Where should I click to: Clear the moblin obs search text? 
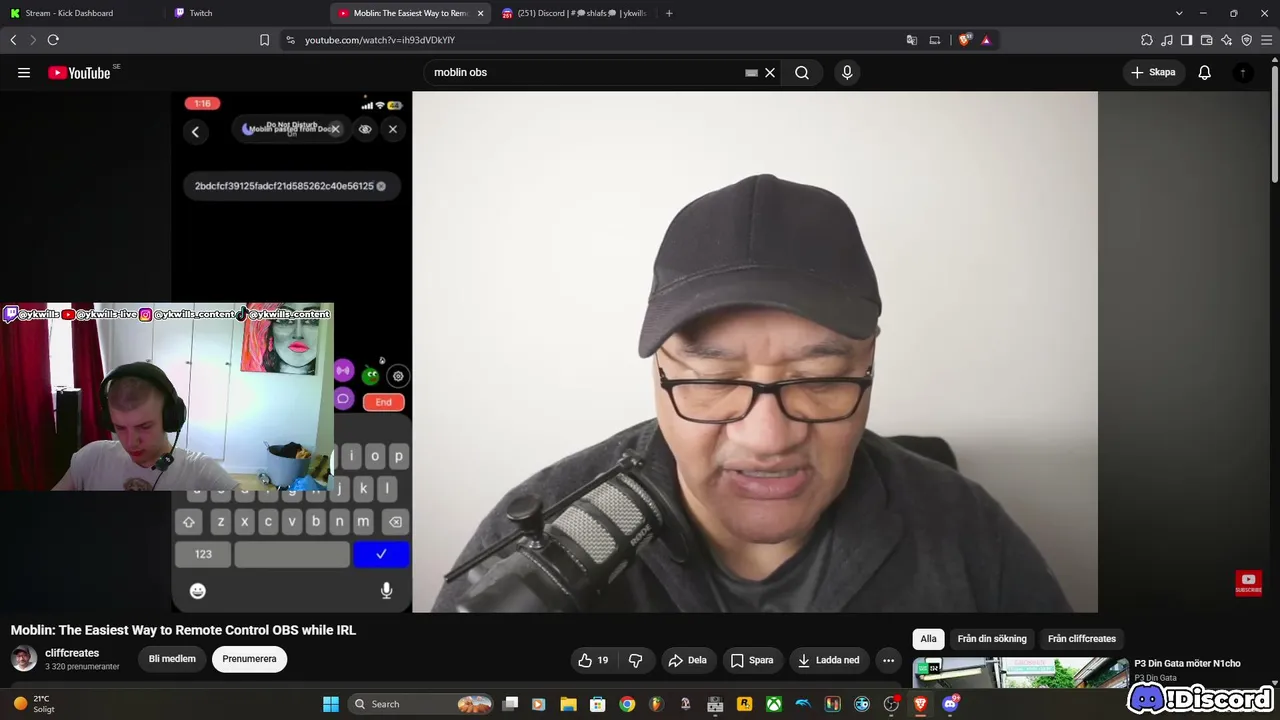(770, 72)
